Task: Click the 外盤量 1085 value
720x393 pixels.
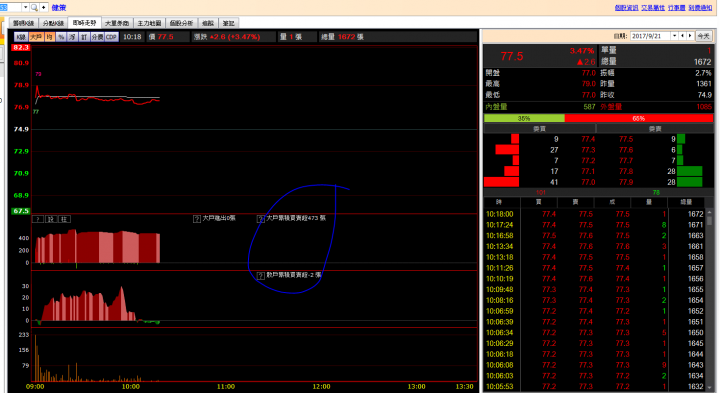Action: click(x=704, y=107)
